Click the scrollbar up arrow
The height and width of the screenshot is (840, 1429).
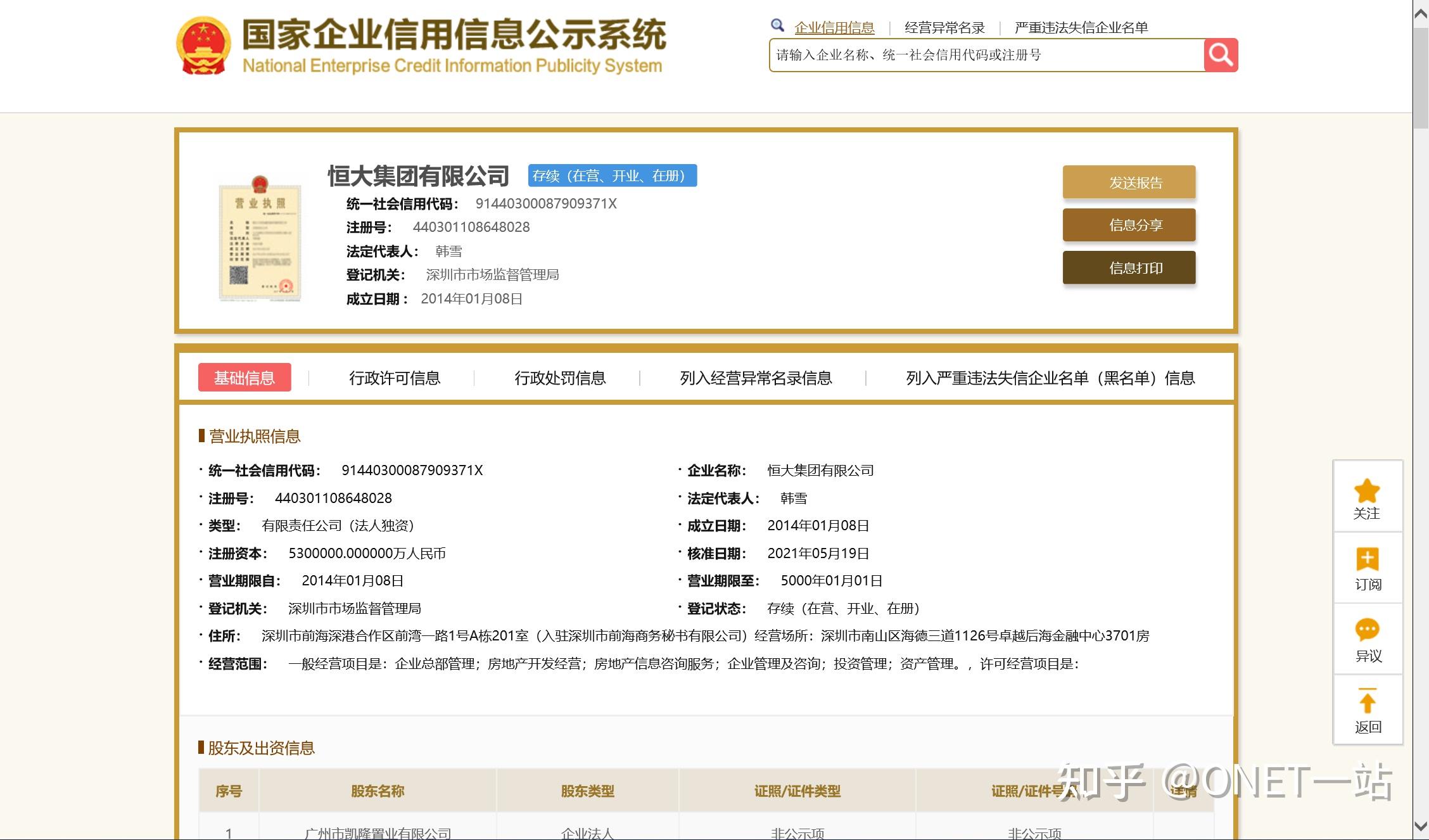coord(1421,14)
